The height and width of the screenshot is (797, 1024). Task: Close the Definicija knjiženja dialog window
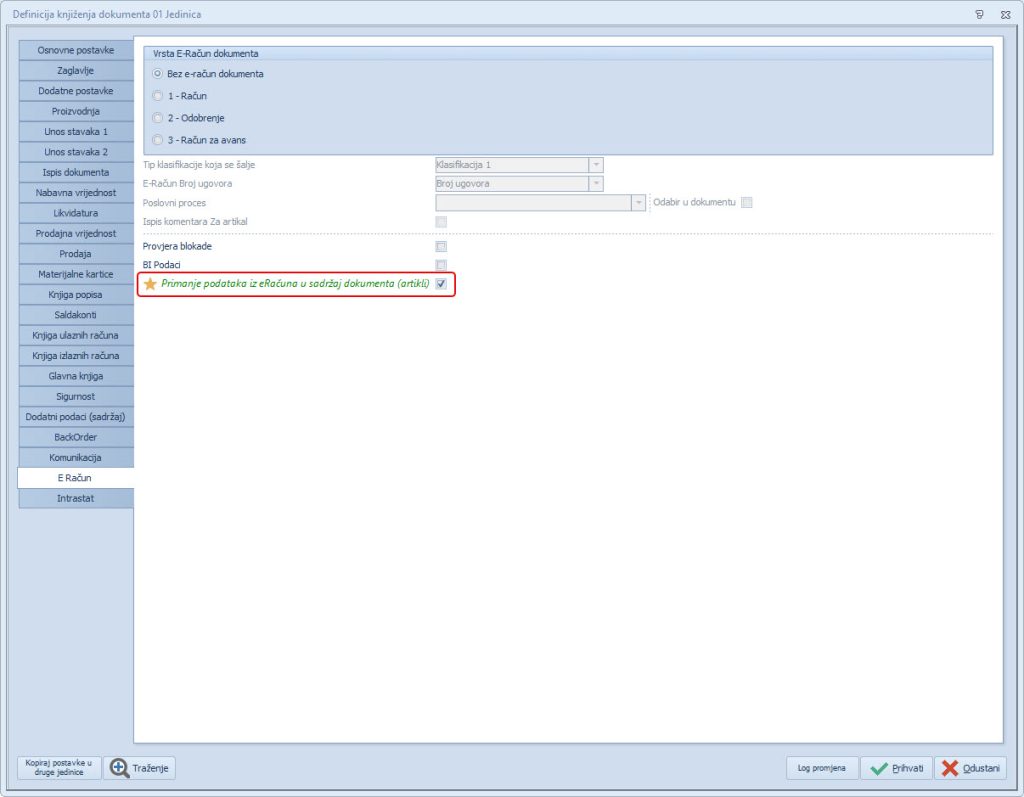[1004, 14]
